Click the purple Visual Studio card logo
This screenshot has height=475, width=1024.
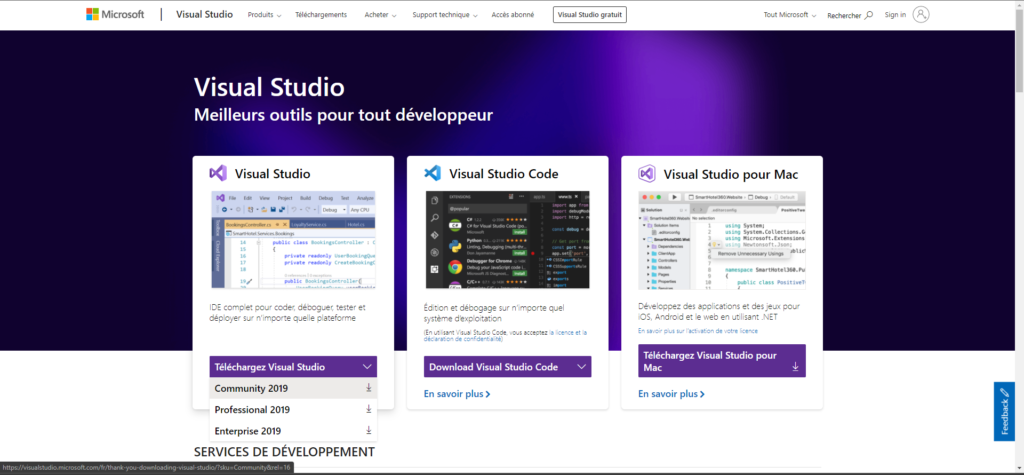pos(218,174)
